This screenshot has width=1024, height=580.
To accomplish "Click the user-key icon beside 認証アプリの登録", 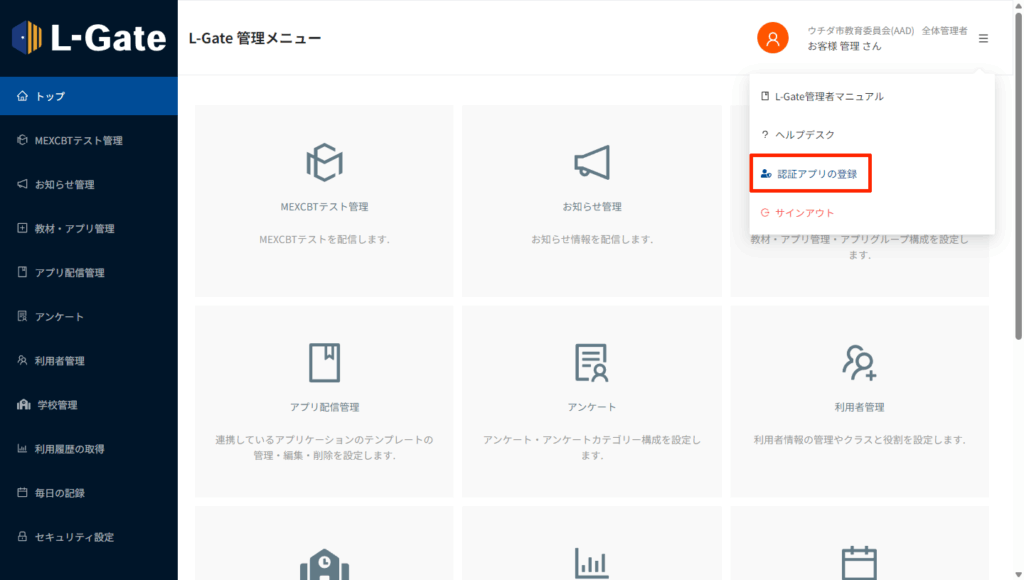I will (x=766, y=174).
